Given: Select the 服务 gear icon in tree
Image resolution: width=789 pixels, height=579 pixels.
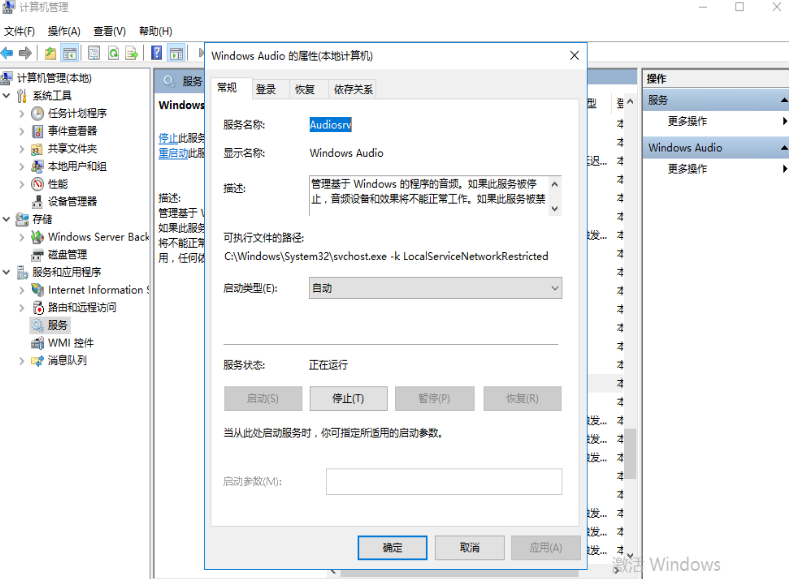Looking at the screenshot, I should (x=37, y=325).
